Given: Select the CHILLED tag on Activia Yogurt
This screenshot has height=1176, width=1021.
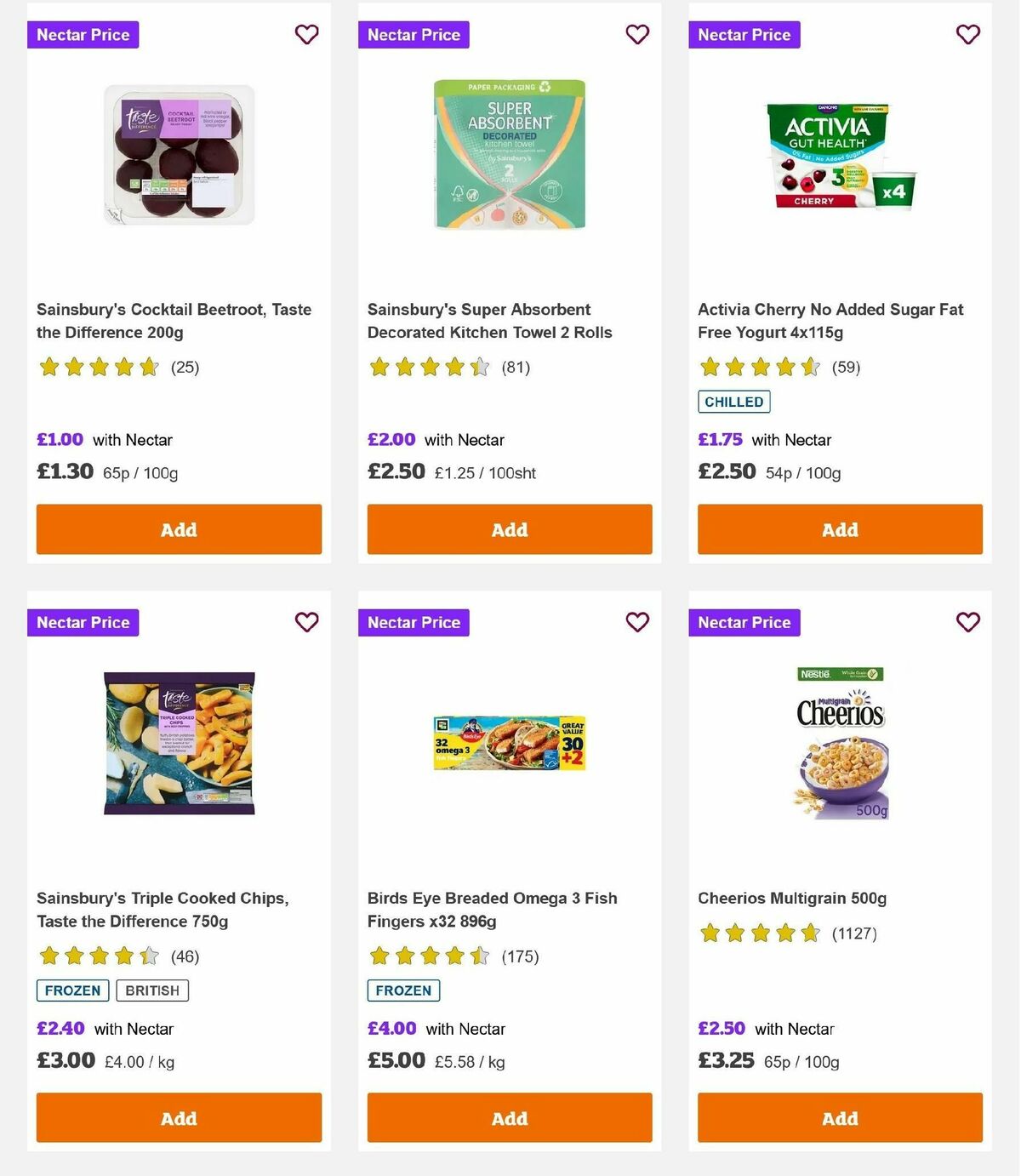Looking at the screenshot, I should point(733,401).
